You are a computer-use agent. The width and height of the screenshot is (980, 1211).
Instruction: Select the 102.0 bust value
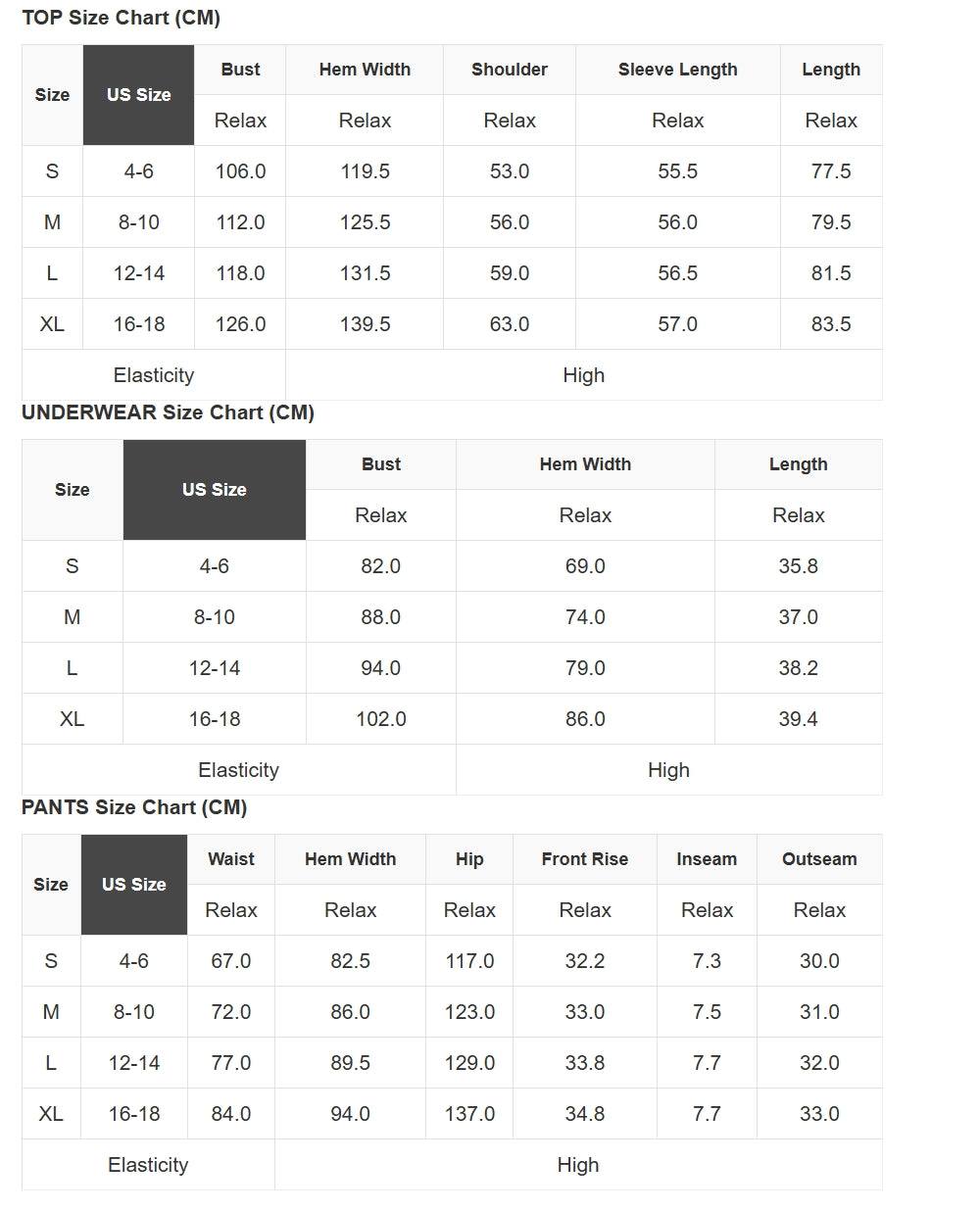380,719
